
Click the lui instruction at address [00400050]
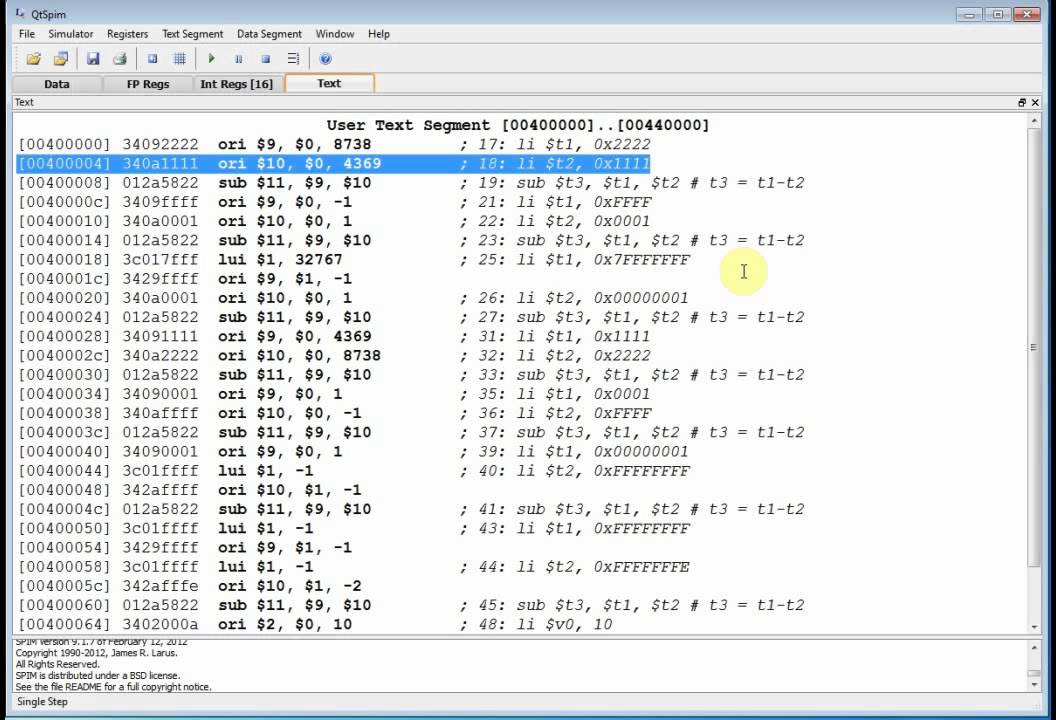coord(354,529)
